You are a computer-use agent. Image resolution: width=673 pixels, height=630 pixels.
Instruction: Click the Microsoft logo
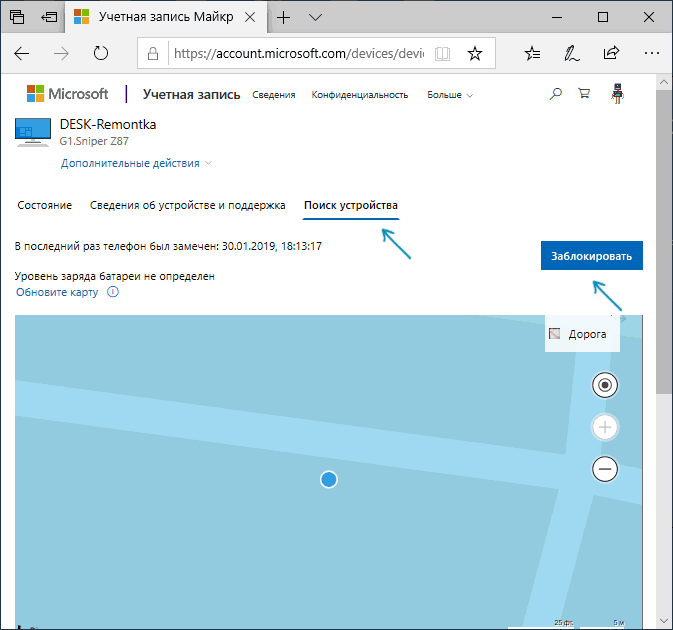tap(67, 94)
